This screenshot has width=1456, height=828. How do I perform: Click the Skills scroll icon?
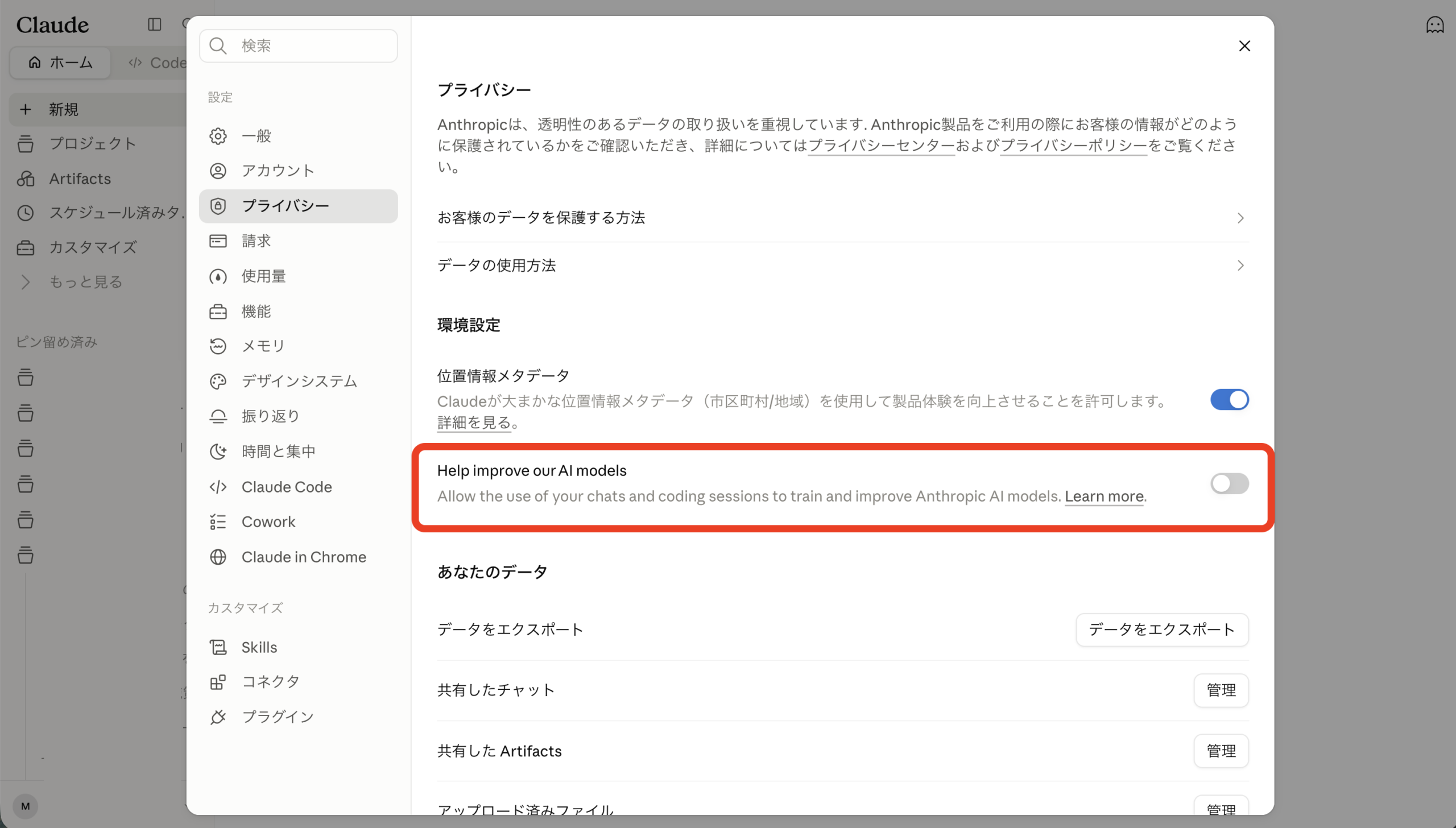(x=218, y=647)
